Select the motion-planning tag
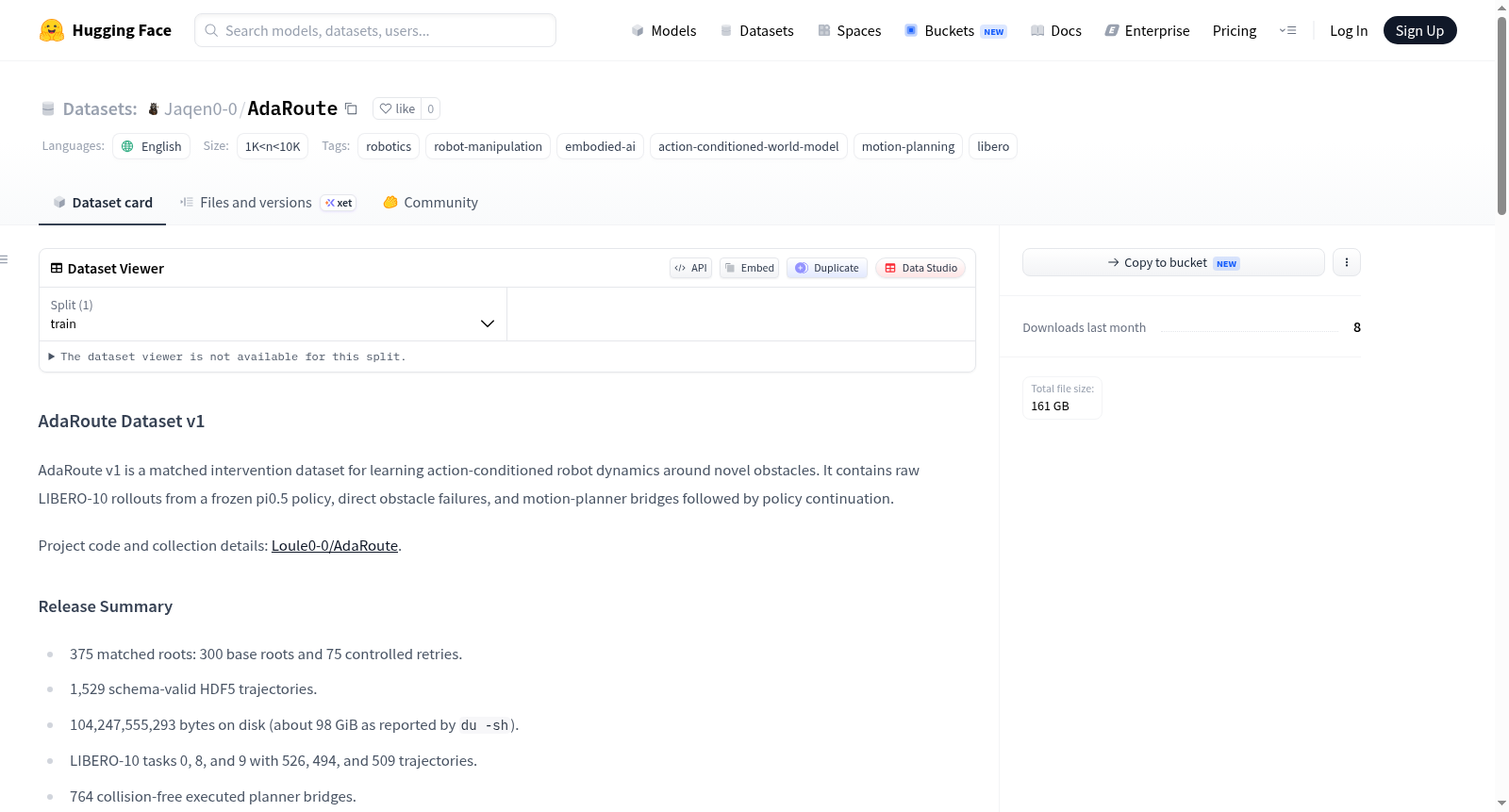This screenshot has width=1509, height=812. [908, 146]
